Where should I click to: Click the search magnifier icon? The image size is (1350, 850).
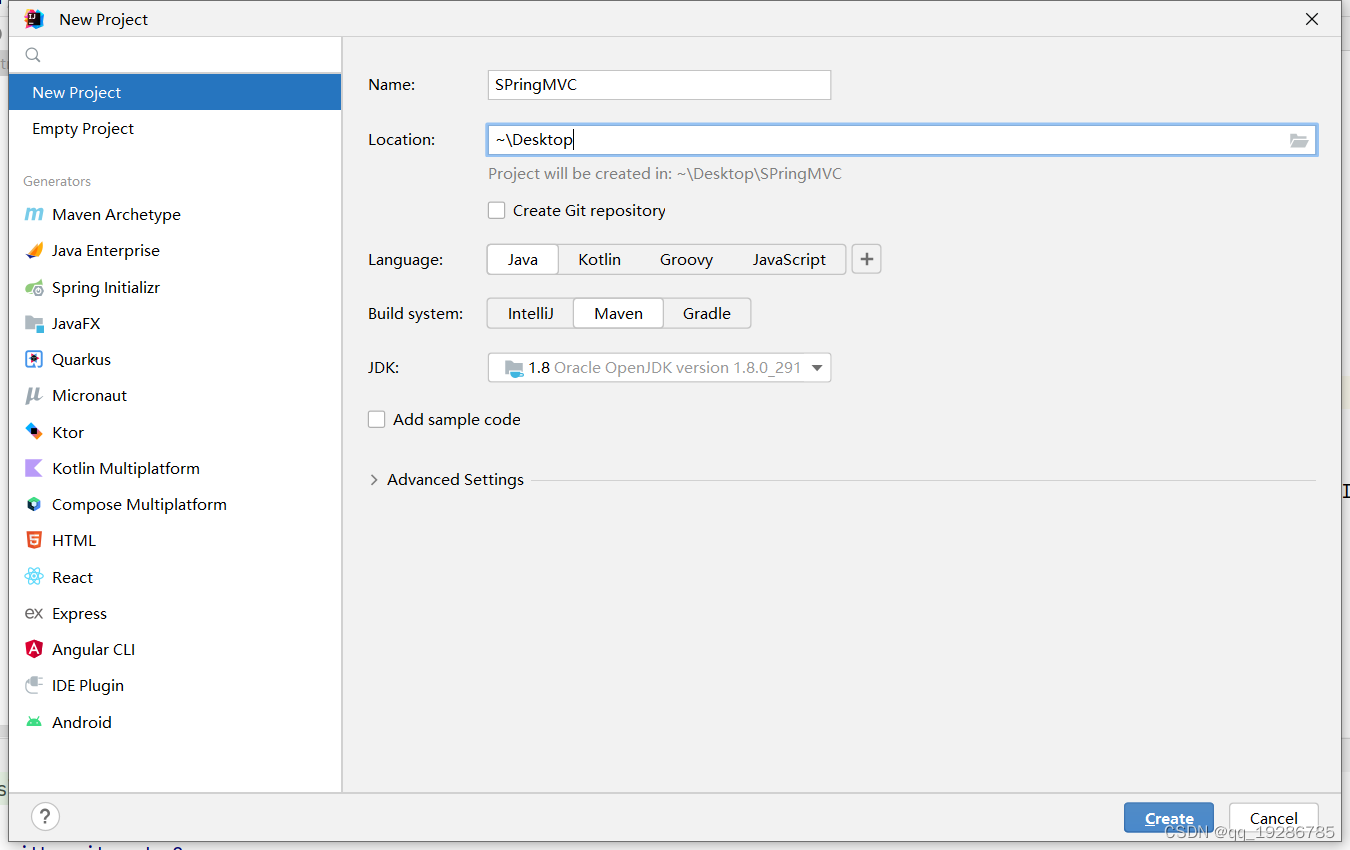click(x=33, y=55)
